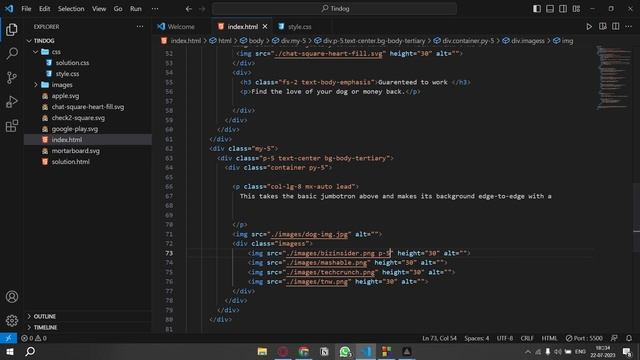Open check2-square.svg file

78,118
